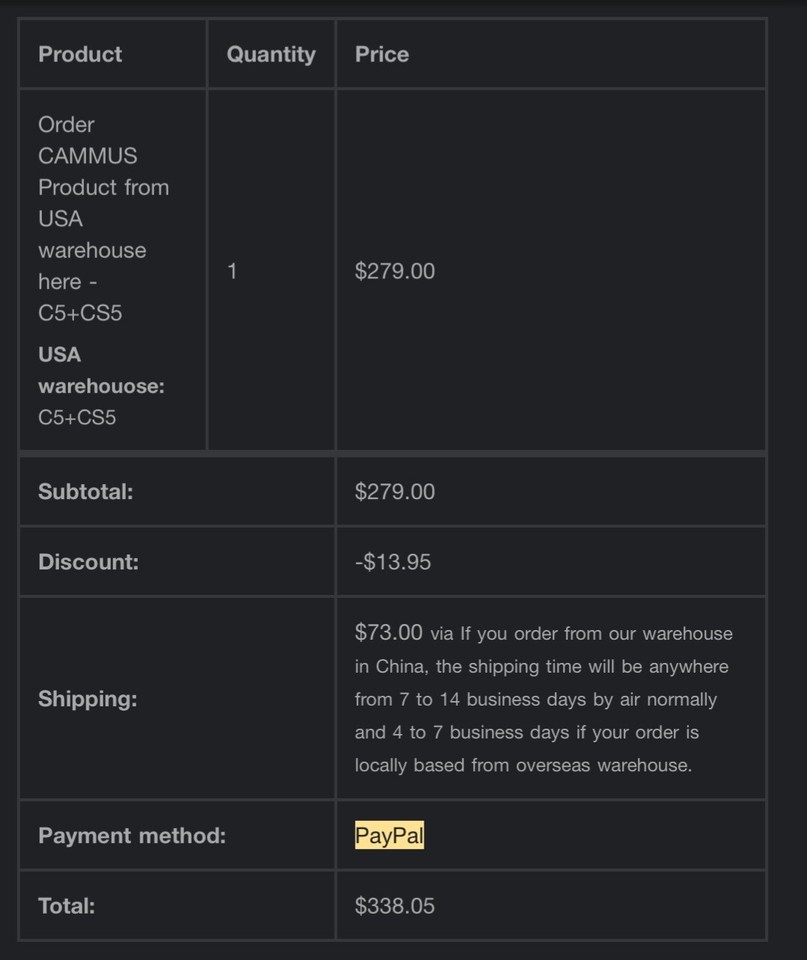Click the C5+CS5 variant value below warehouose label
The image size is (807, 960).
pyautogui.click(x=77, y=417)
